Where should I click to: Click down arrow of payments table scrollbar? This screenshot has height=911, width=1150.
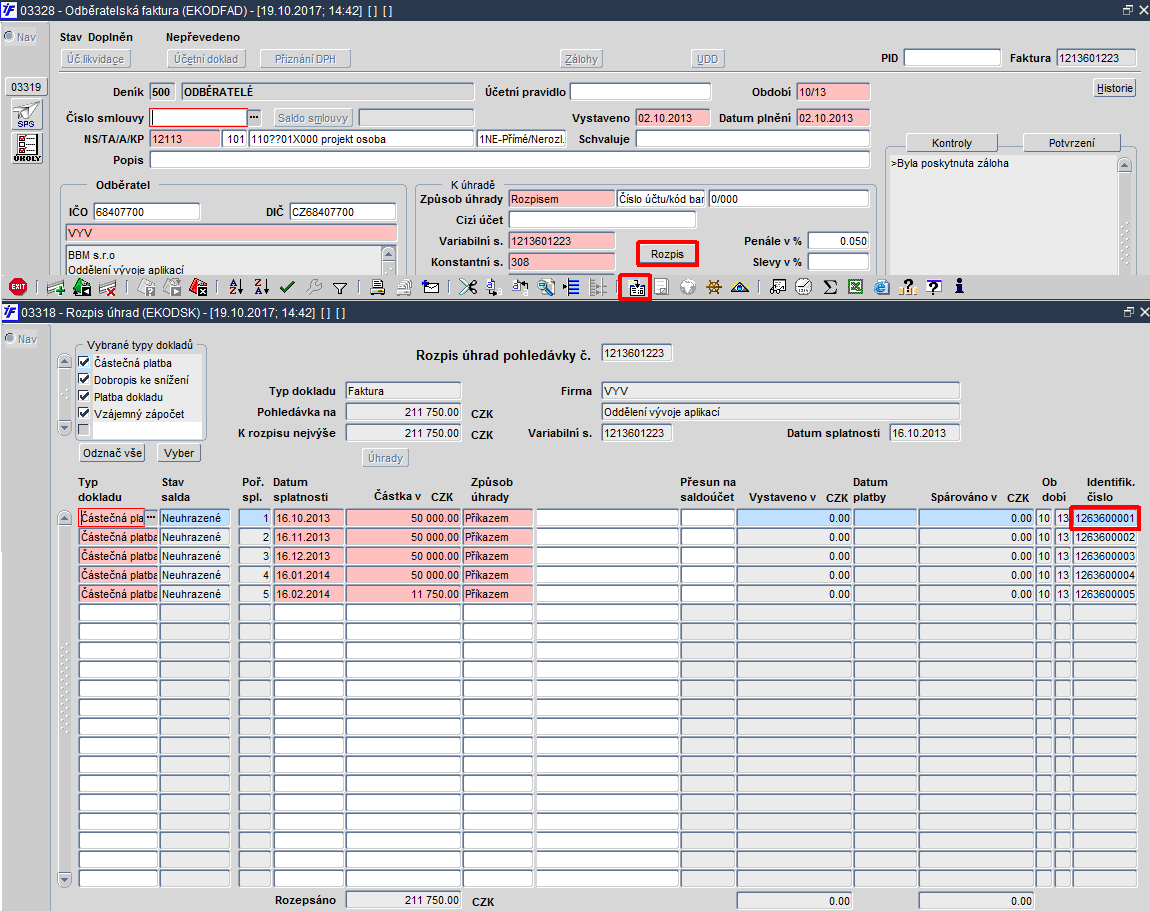pos(65,879)
